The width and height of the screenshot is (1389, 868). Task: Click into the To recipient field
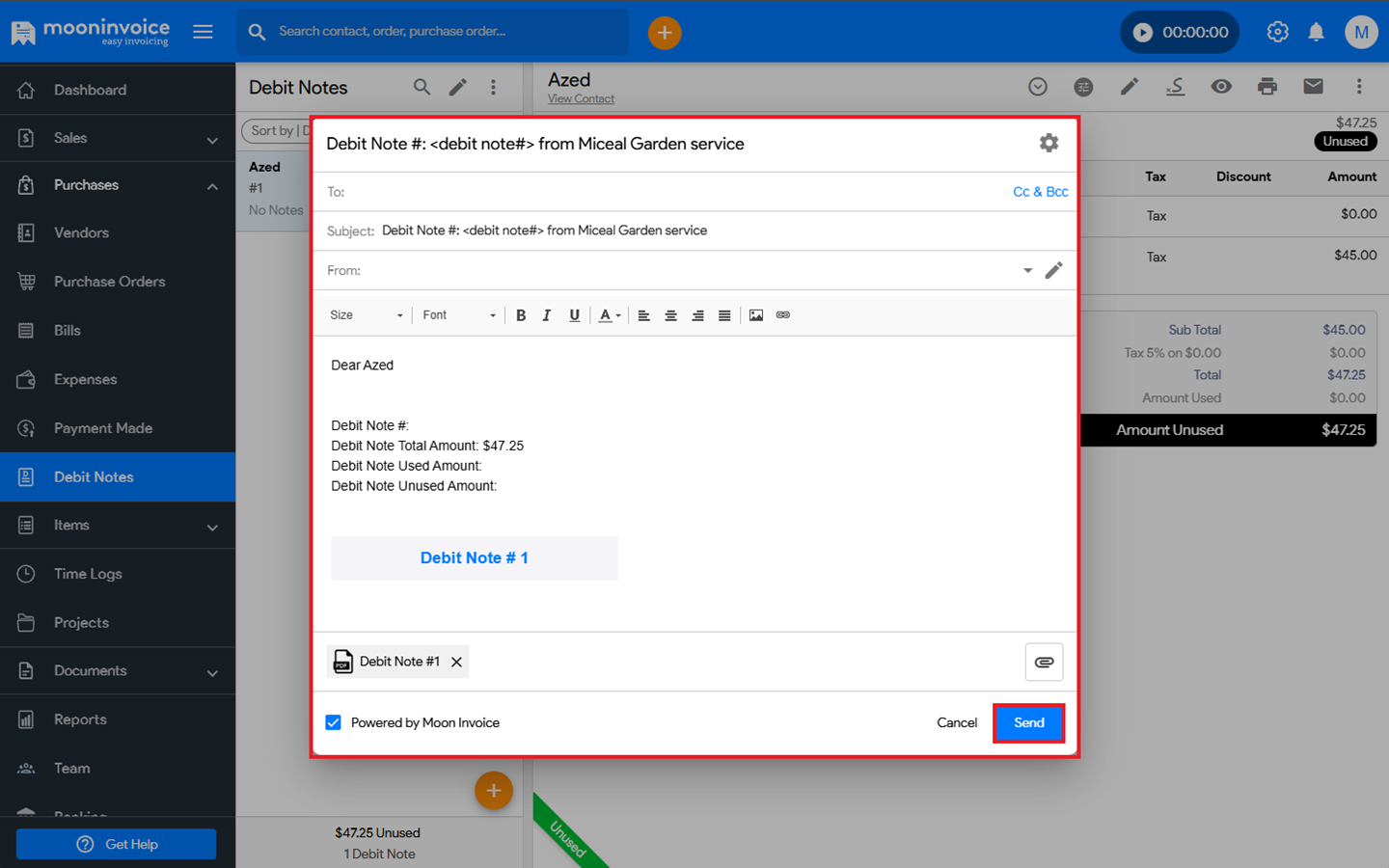pyautogui.click(x=675, y=192)
